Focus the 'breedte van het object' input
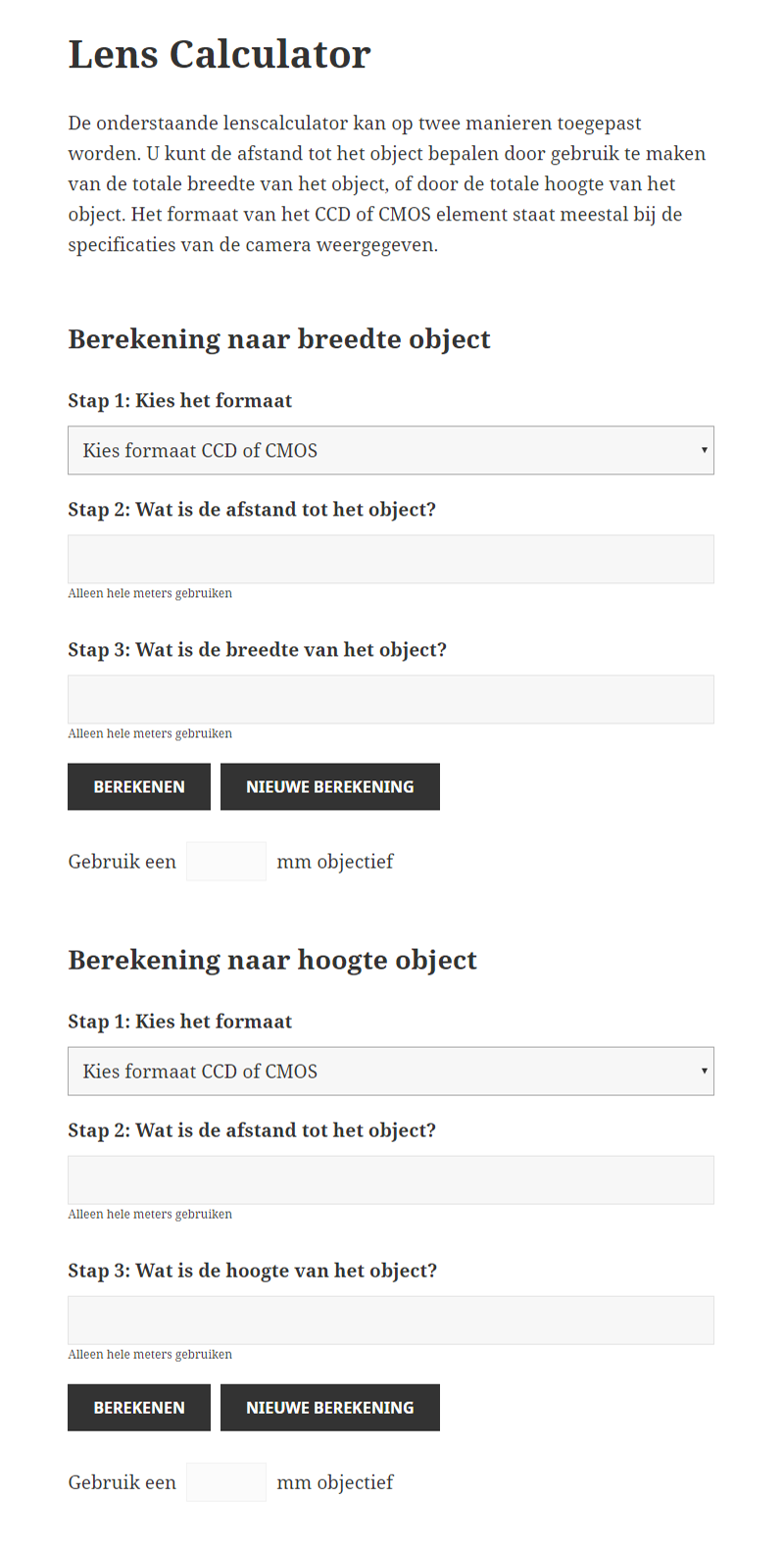 pos(390,699)
